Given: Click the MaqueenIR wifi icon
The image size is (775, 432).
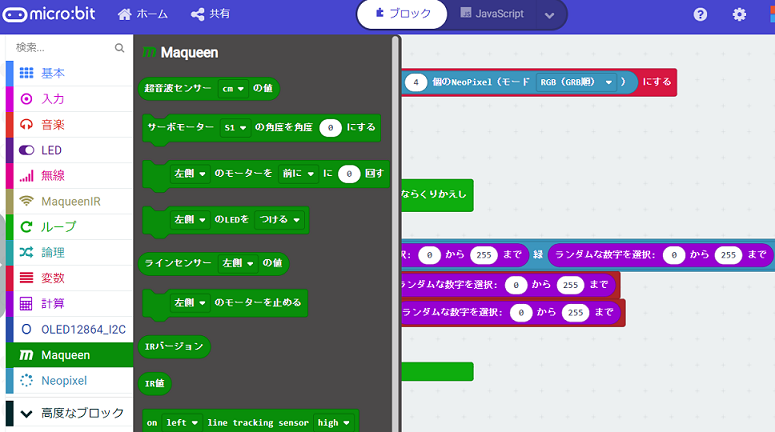Looking at the screenshot, I should pos(26,201).
